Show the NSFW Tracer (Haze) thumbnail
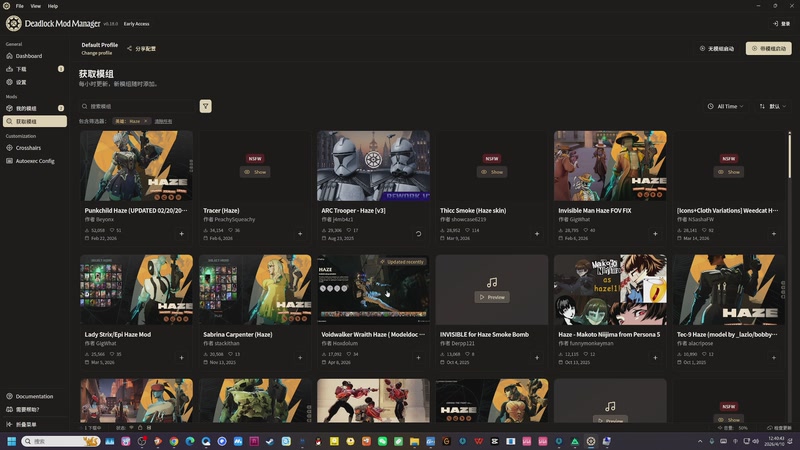Image resolution: width=800 pixels, height=450 pixels. click(255, 172)
